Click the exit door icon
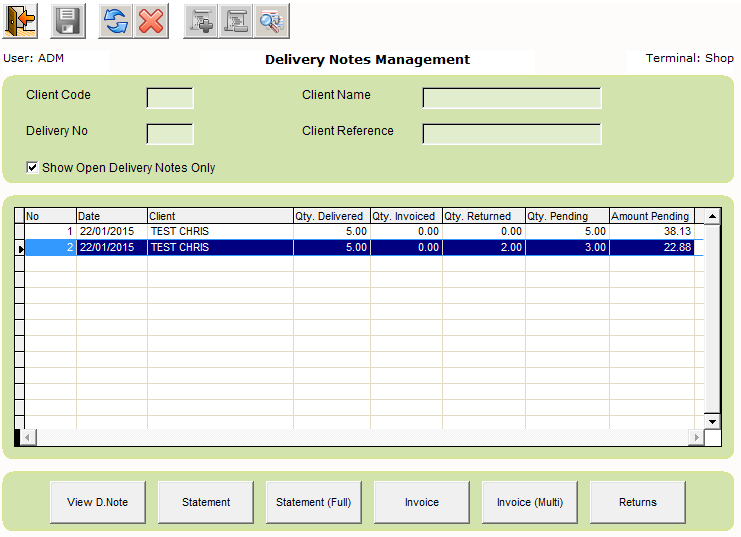741x537 pixels. 20,20
